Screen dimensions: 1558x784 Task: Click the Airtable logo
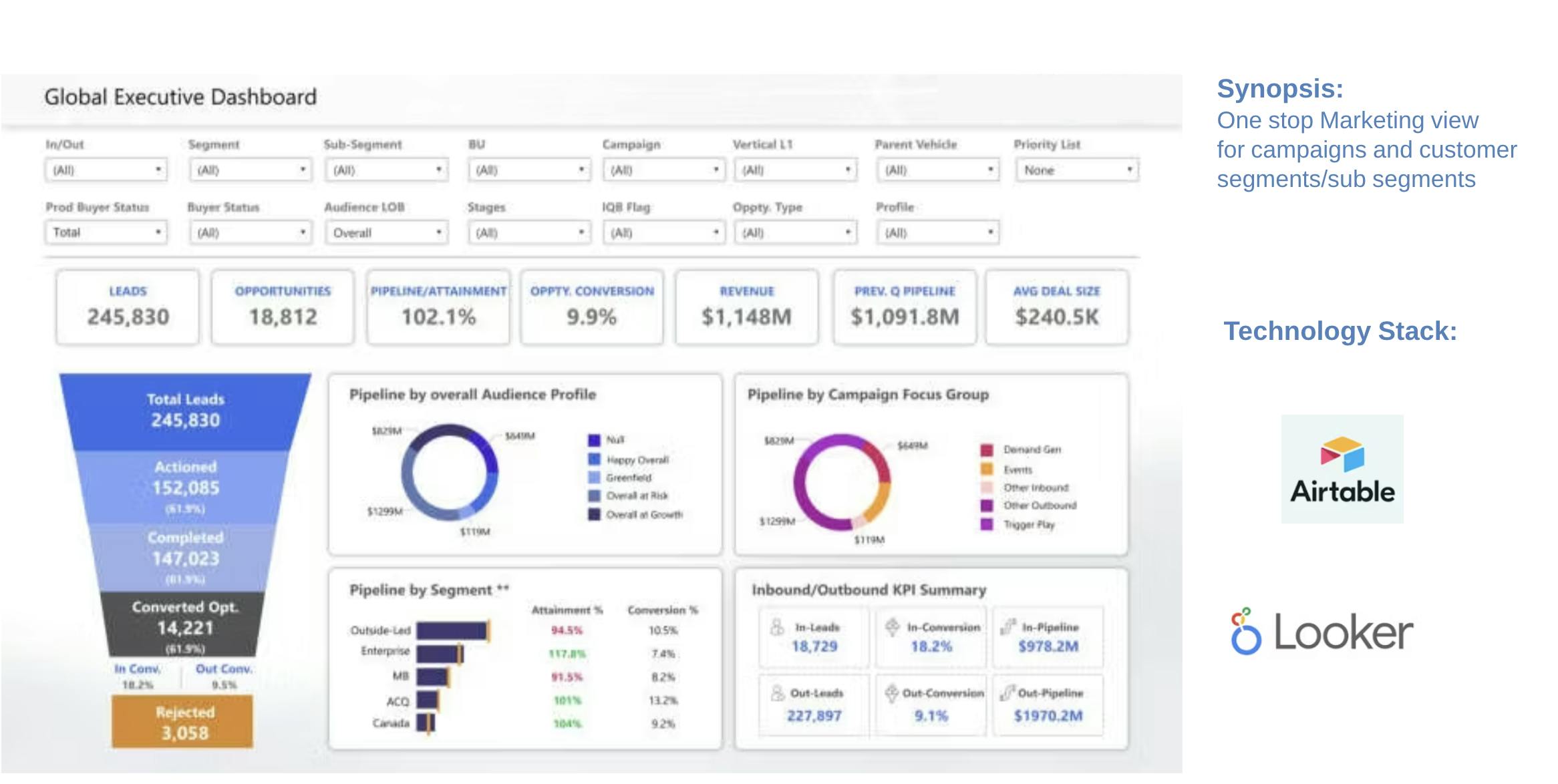point(1342,469)
